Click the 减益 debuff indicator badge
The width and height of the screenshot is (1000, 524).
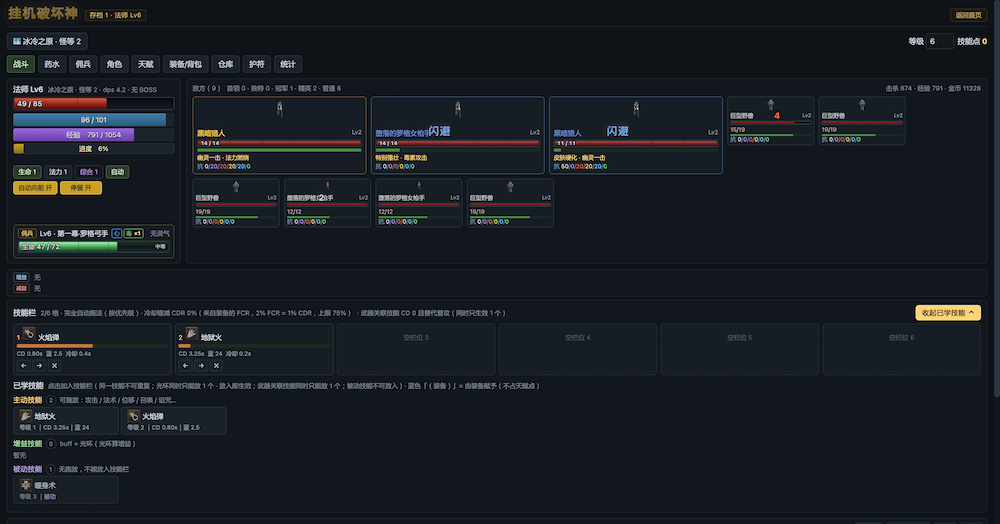21,288
